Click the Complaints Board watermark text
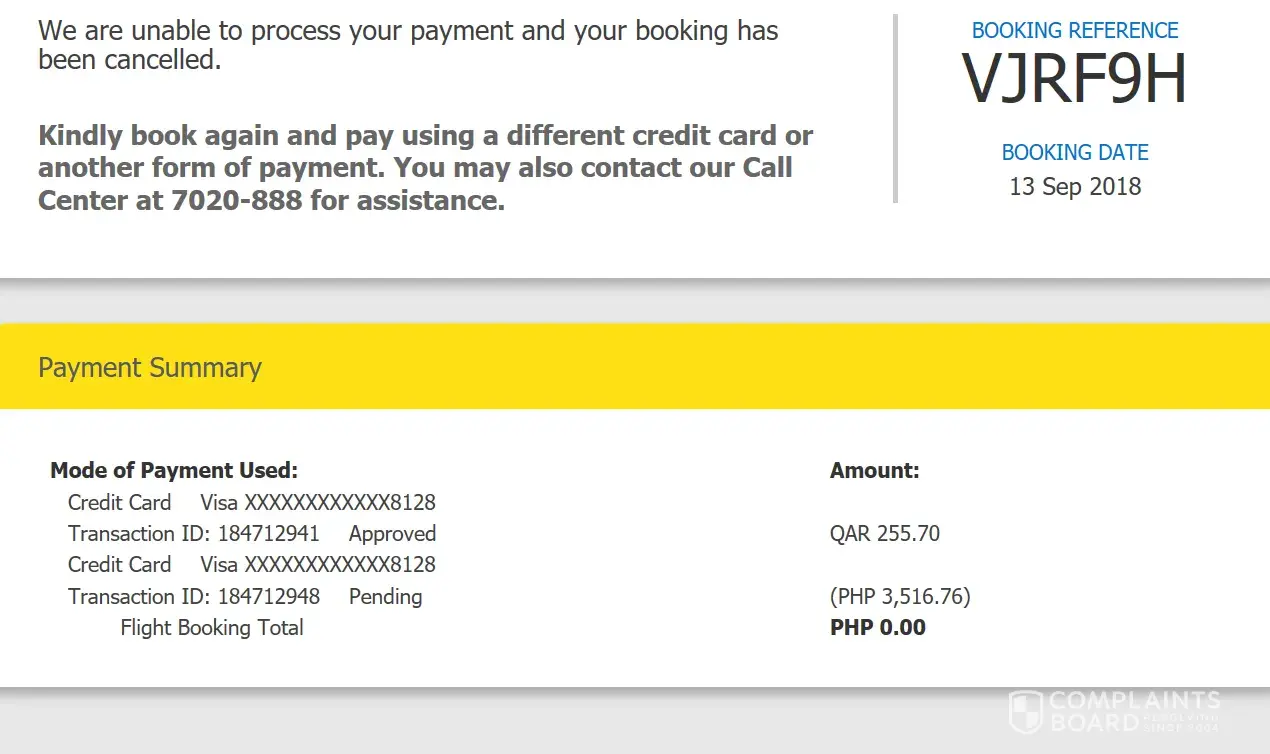Image resolution: width=1270 pixels, height=754 pixels. point(1134,711)
